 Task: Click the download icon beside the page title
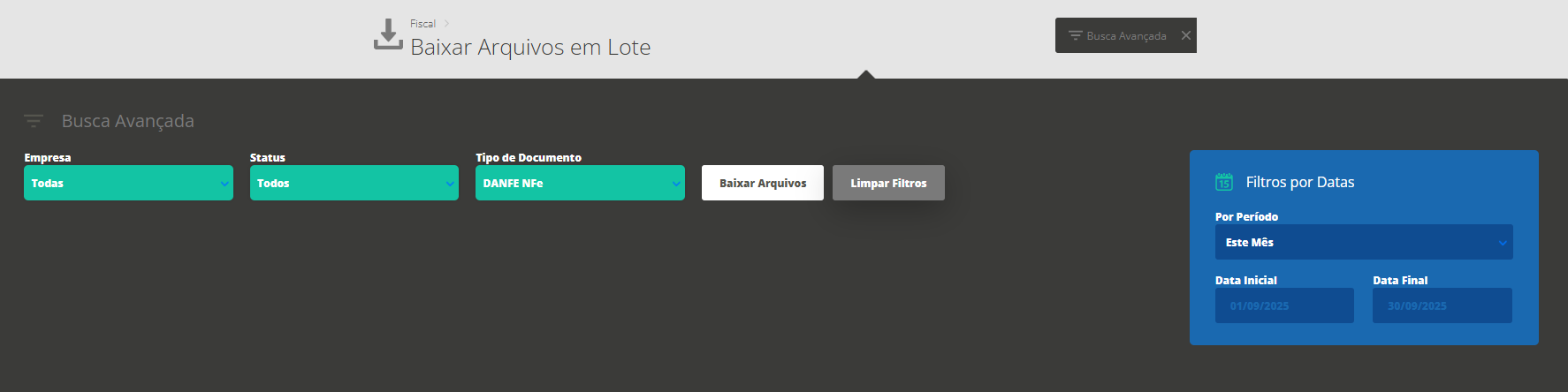[x=388, y=34]
